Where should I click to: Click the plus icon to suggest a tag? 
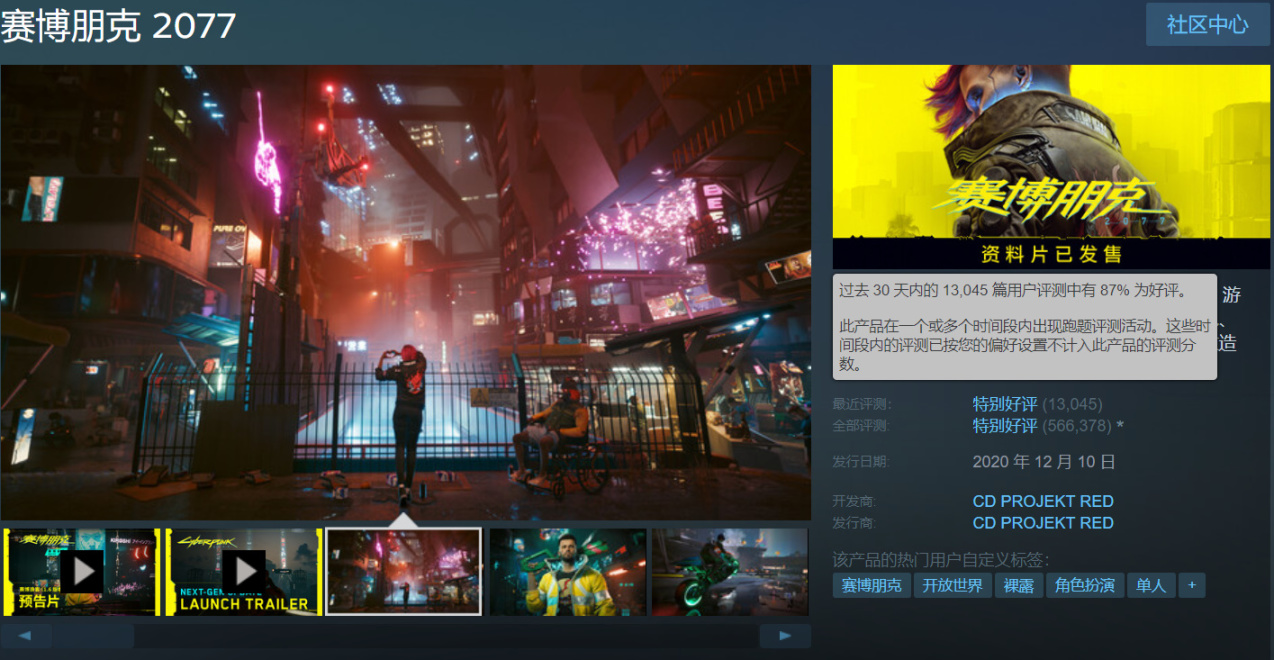point(1191,585)
